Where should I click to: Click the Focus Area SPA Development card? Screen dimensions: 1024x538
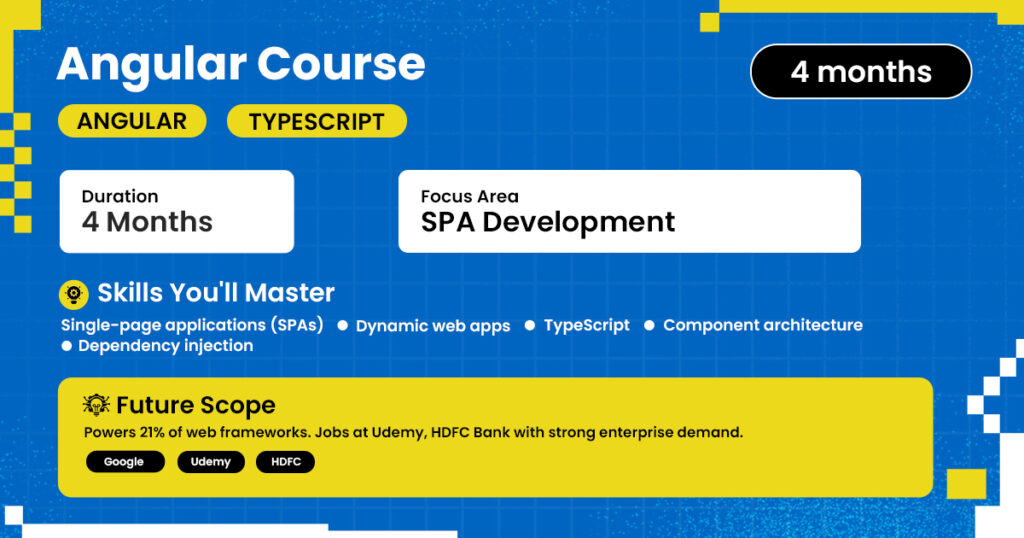click(630, 212)
